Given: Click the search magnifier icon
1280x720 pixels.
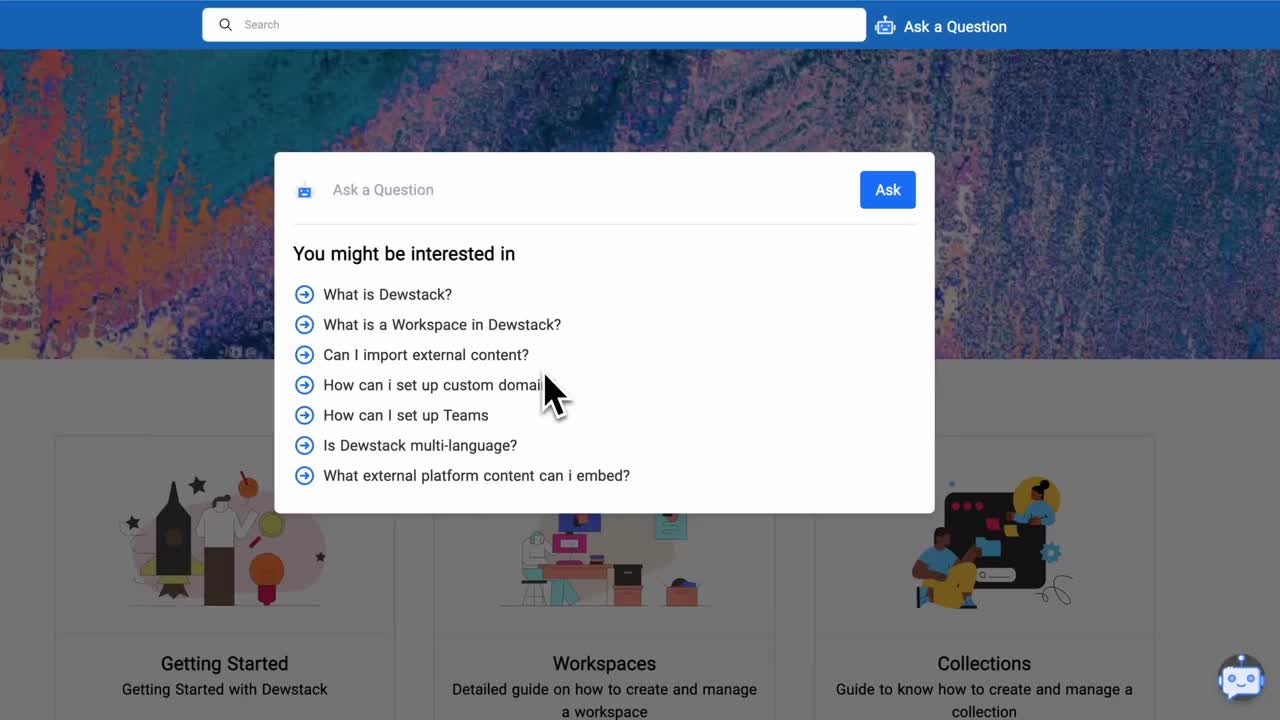Looking at the screenshot, I should pos(226,24).
